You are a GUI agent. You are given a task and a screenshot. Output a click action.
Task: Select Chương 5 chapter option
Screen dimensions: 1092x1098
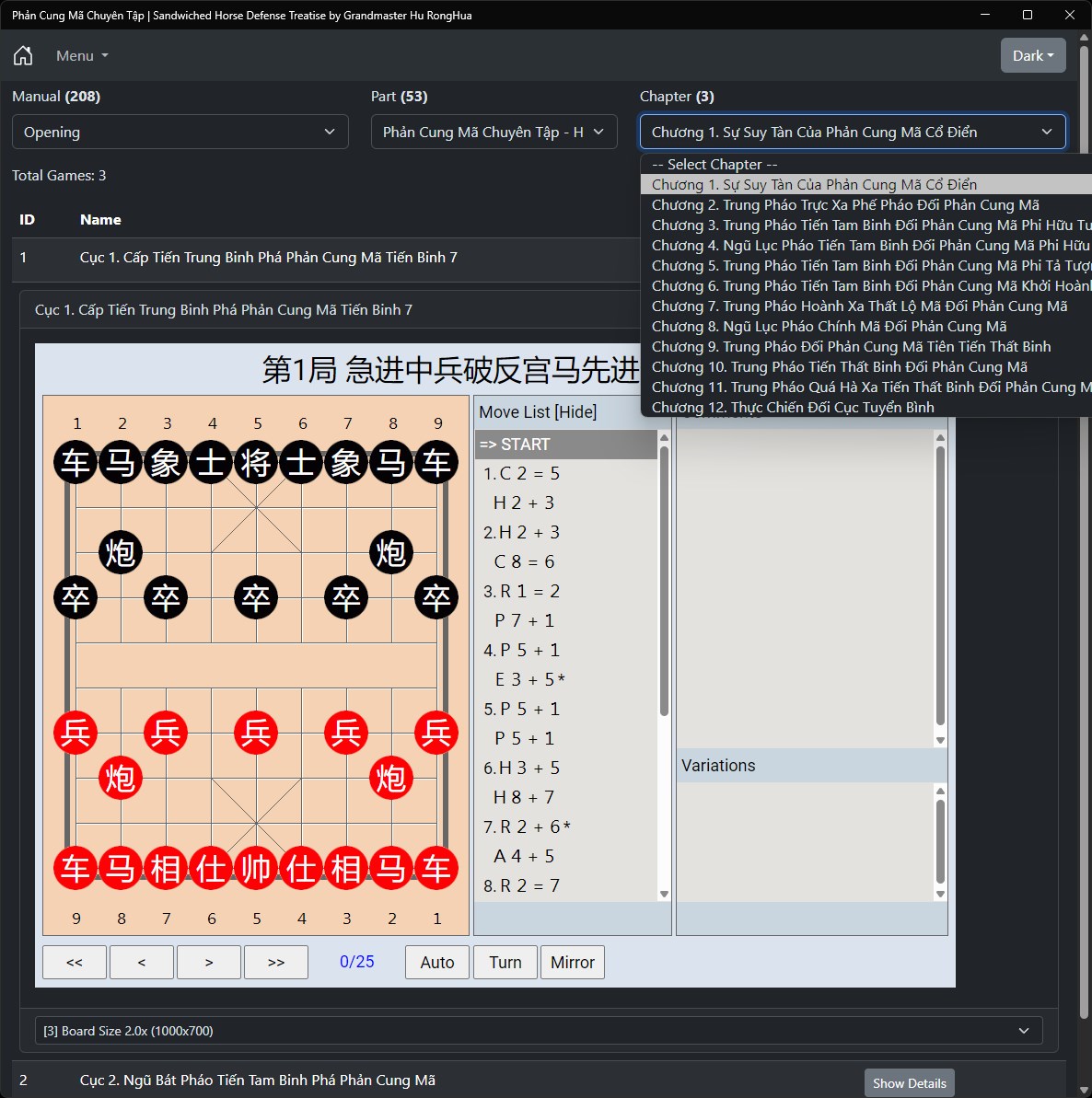coord(865,266)
